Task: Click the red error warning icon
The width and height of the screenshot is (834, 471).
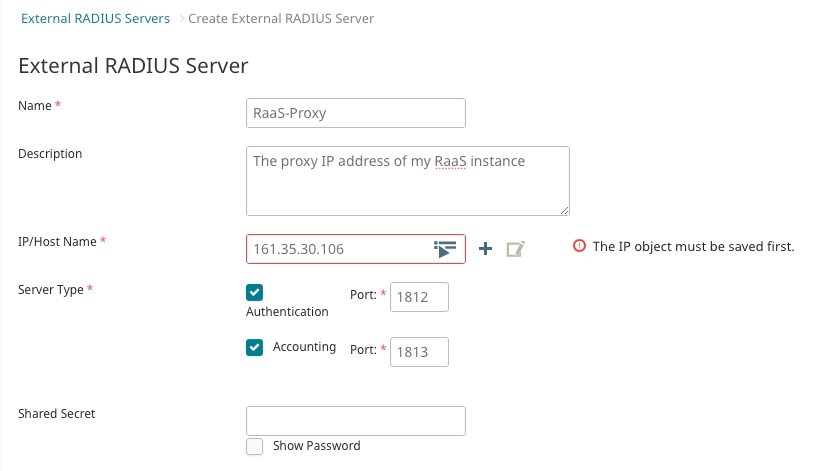Action: pyautogui.click(x=579, y=247)
